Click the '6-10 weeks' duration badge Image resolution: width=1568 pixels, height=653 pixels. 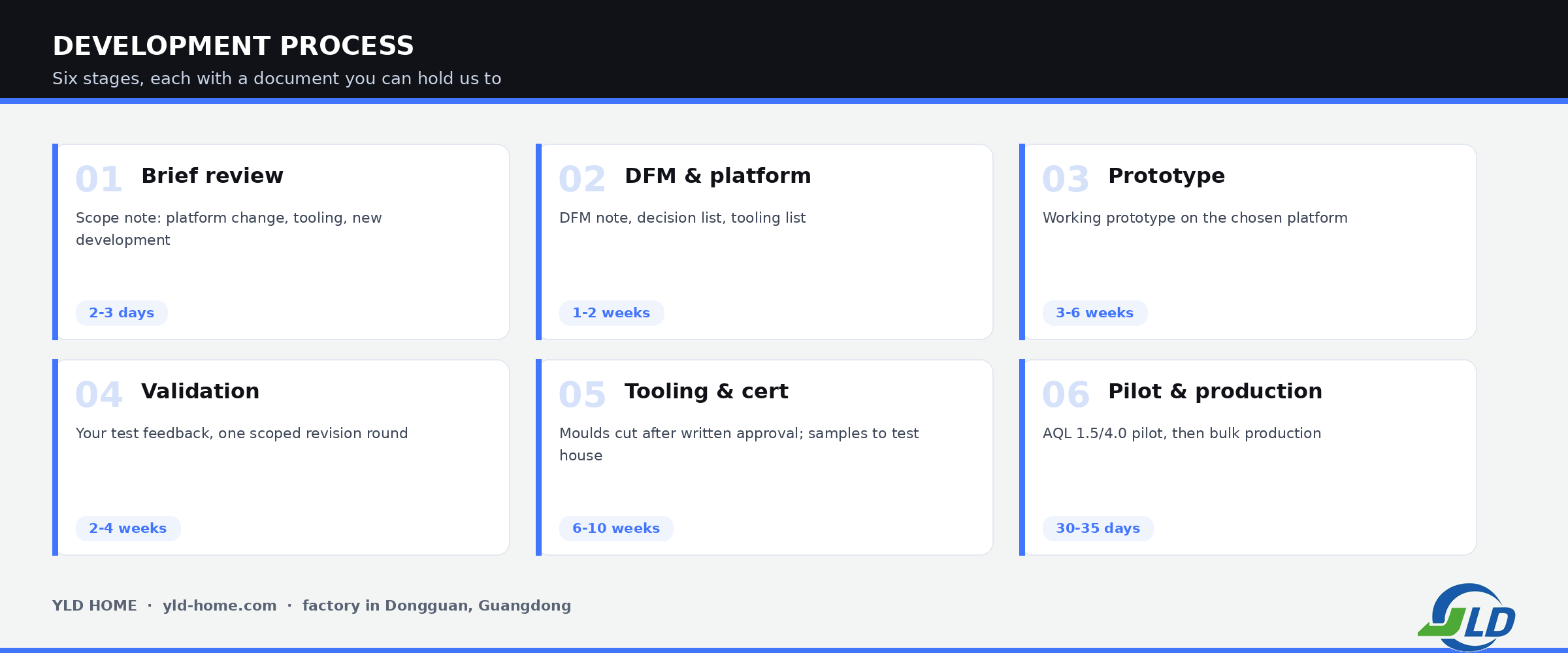(x=616, y=528)
